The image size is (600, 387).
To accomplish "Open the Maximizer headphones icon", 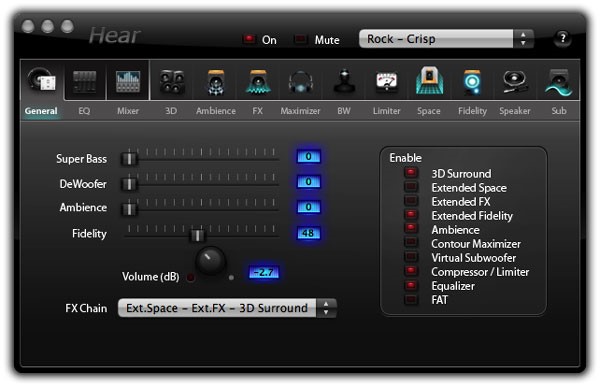I will pos(301,82).
